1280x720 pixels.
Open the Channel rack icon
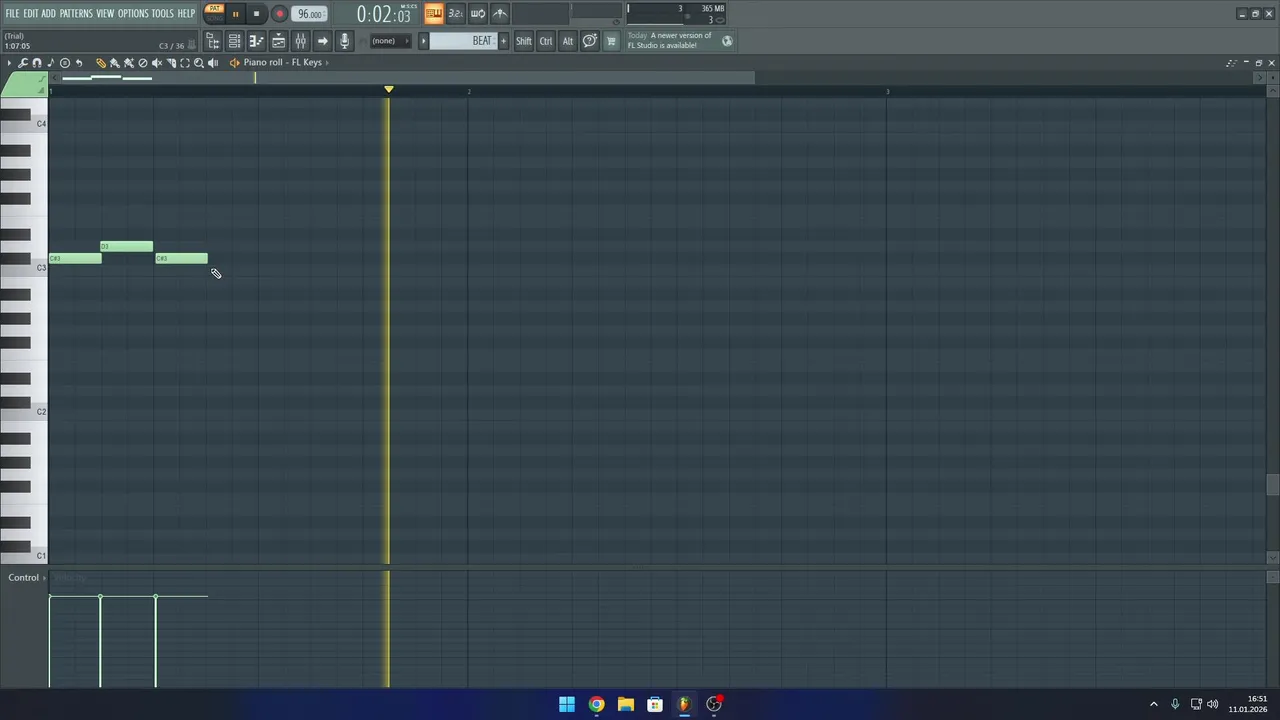pyautogui.click(x=234, y=41)
